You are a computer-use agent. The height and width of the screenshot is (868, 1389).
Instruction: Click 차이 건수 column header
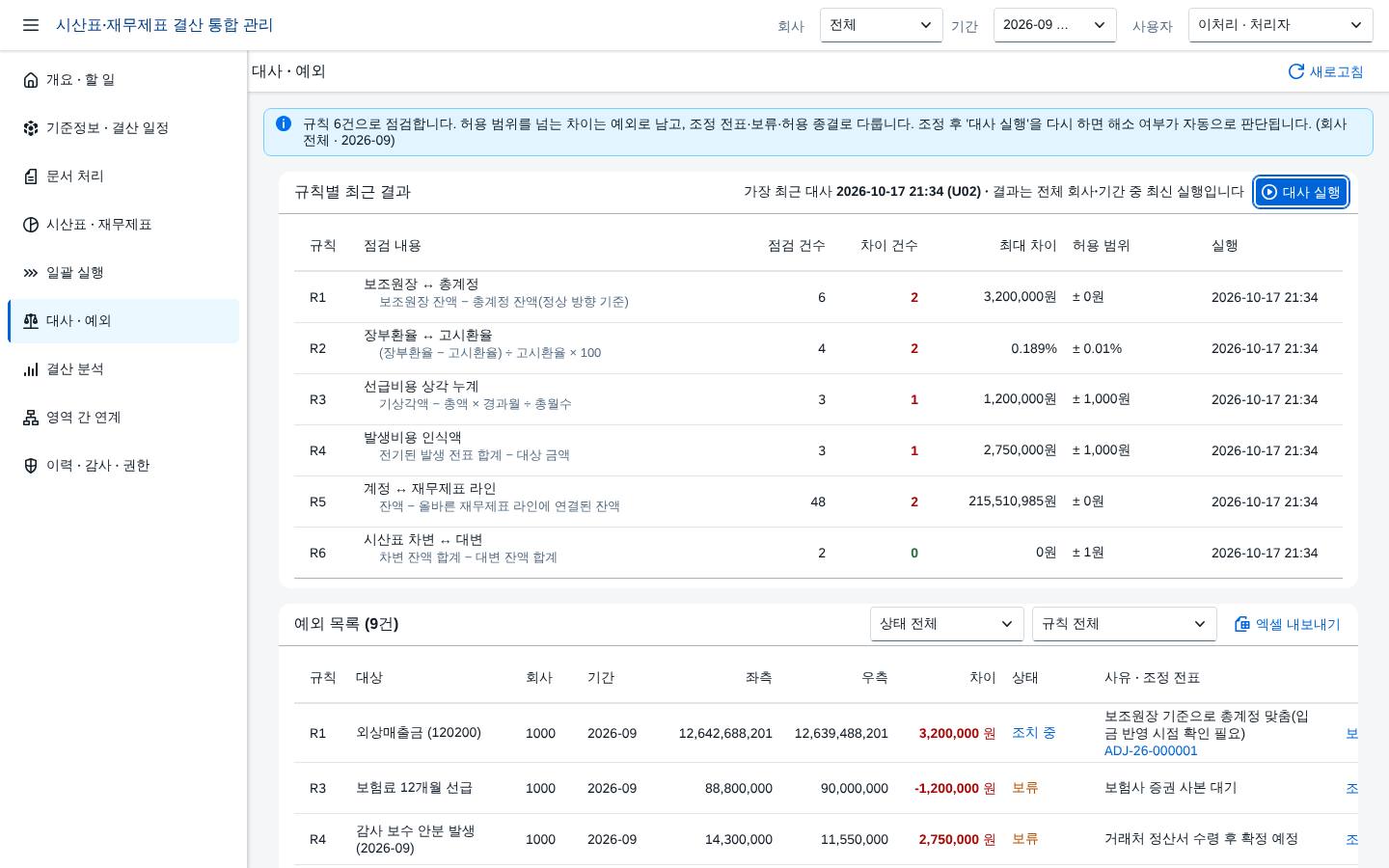(889, 246)
